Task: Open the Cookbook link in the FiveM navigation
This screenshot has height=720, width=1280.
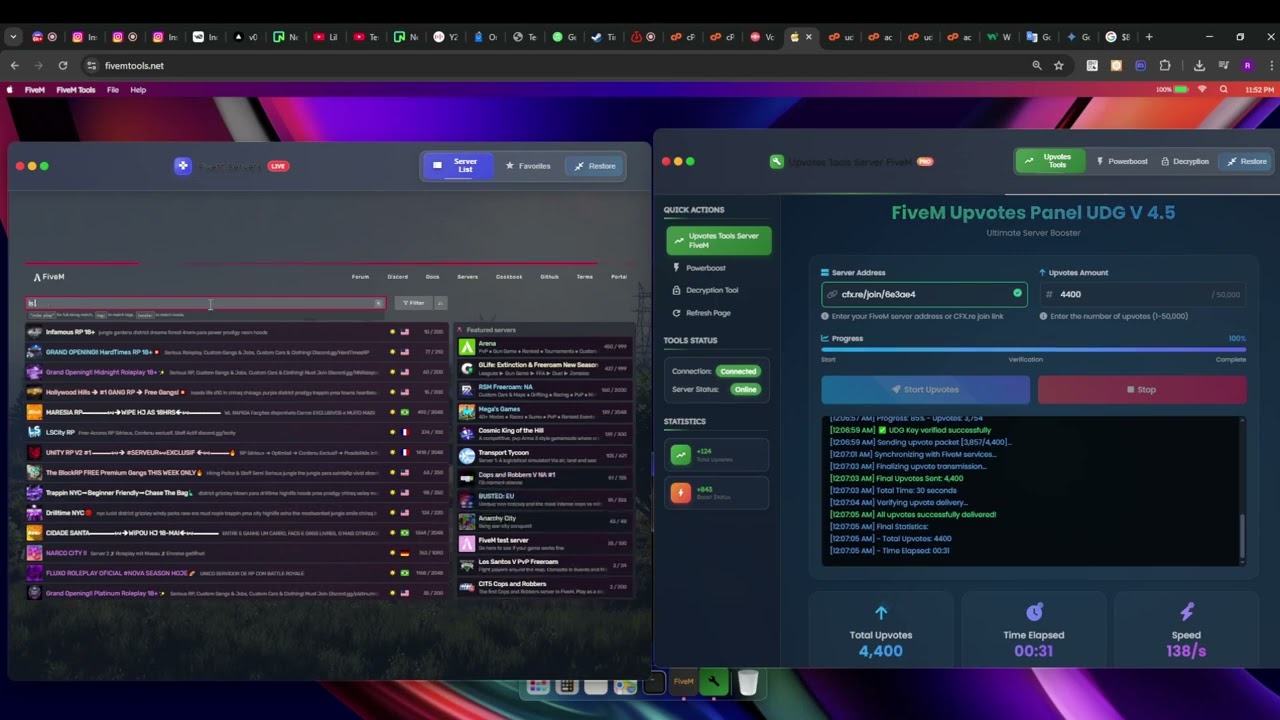Action: [x=509, y=277]
